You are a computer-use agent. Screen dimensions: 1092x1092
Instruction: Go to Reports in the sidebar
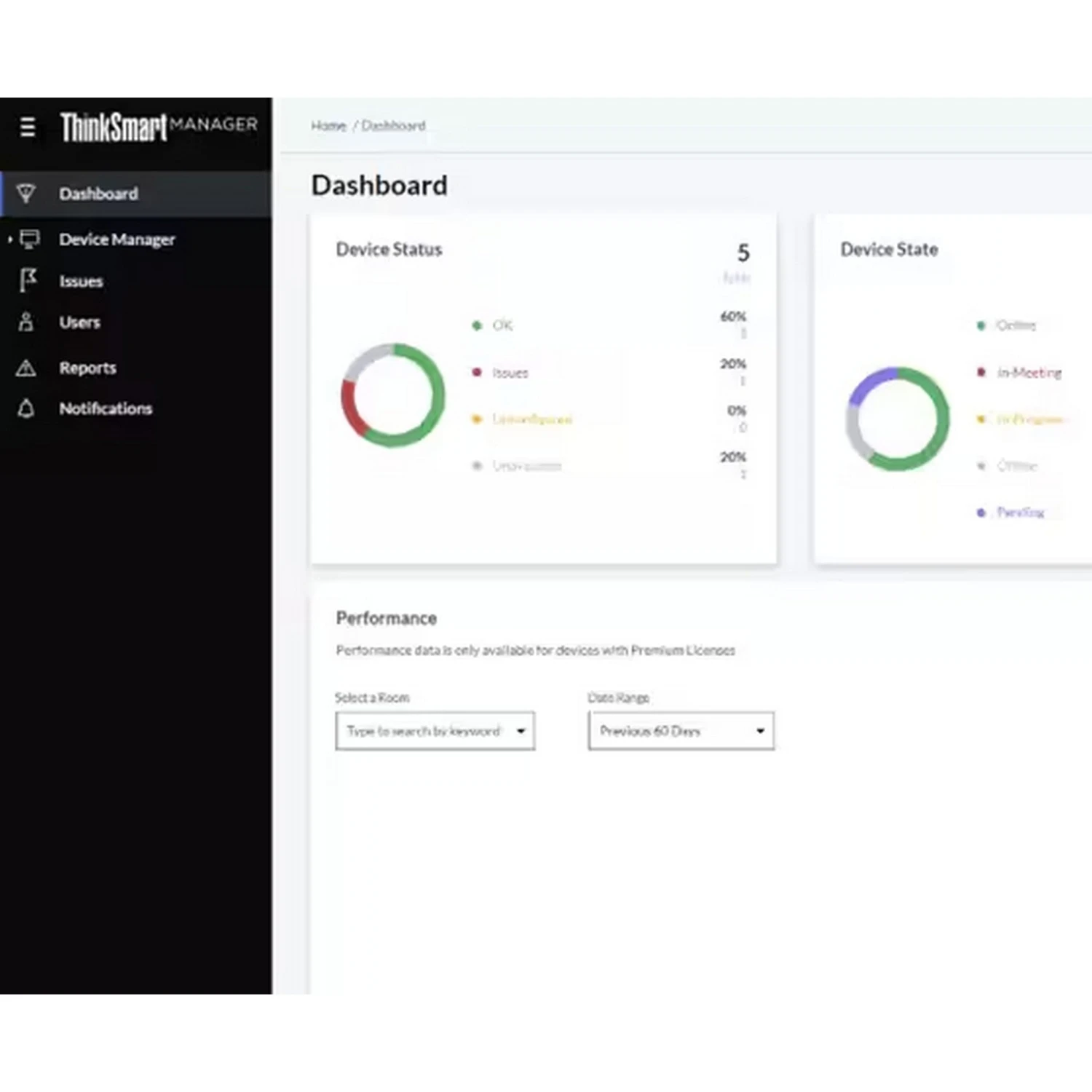click(87, 368)
